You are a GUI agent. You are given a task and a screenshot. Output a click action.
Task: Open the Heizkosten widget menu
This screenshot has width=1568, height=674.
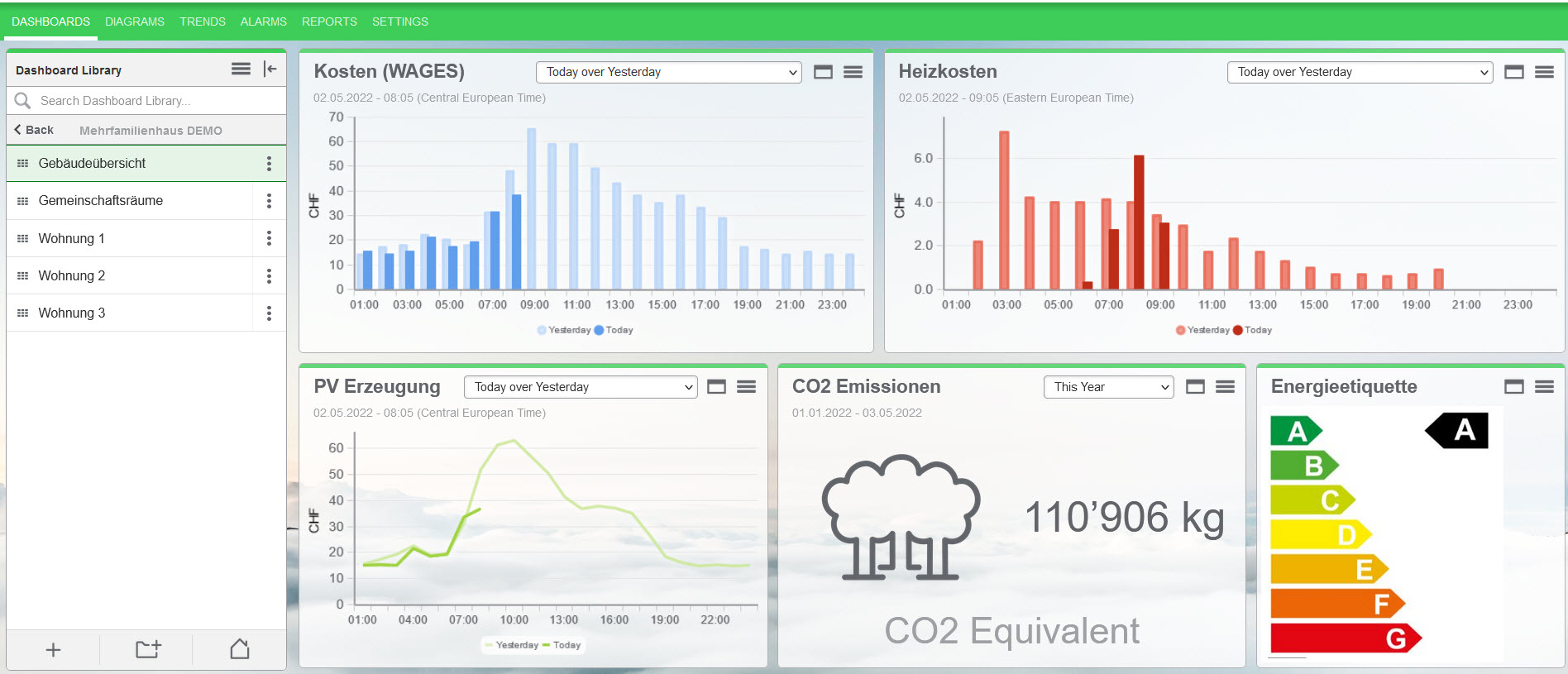tap(1544, 72)
